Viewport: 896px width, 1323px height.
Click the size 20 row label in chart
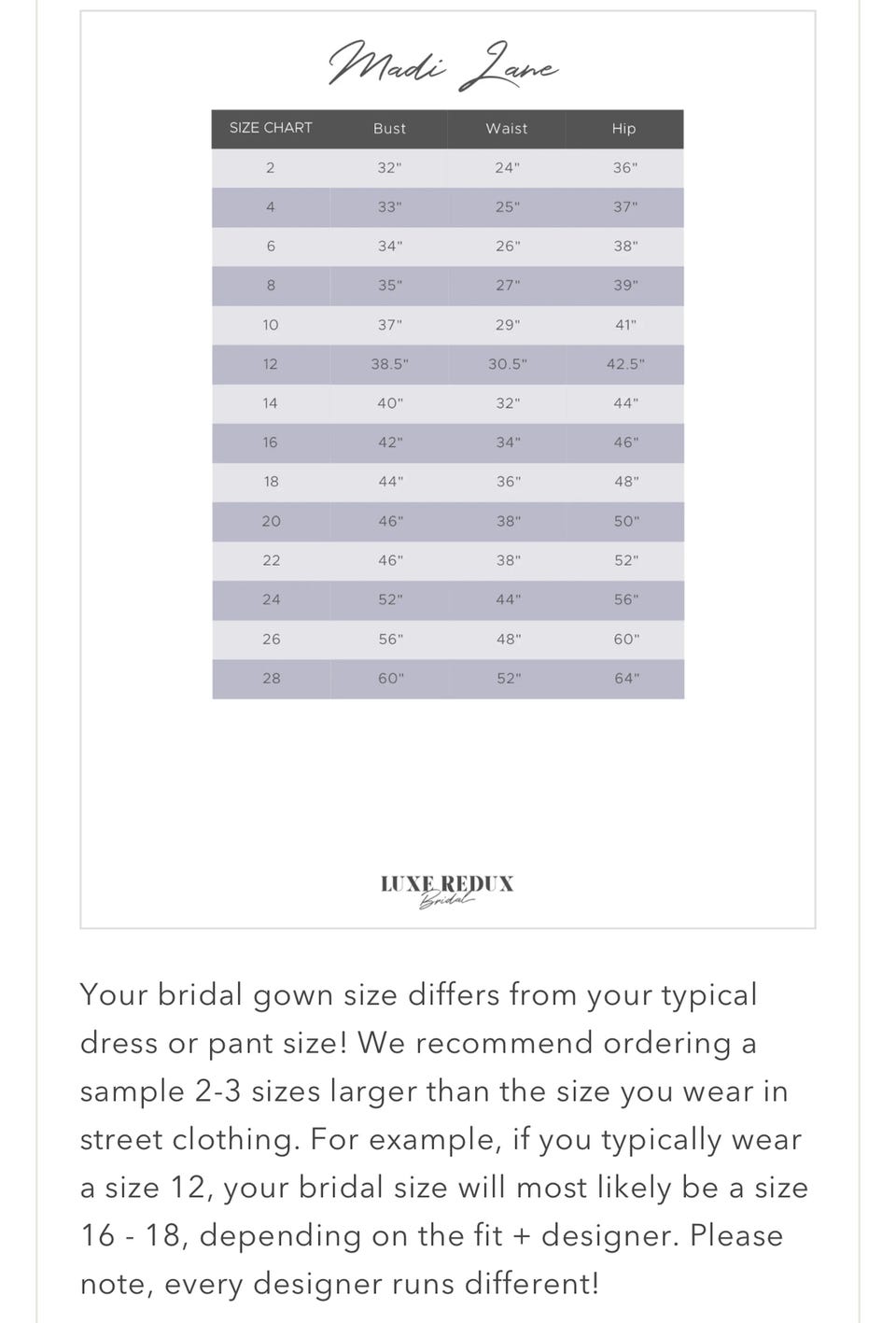point(271,521)
